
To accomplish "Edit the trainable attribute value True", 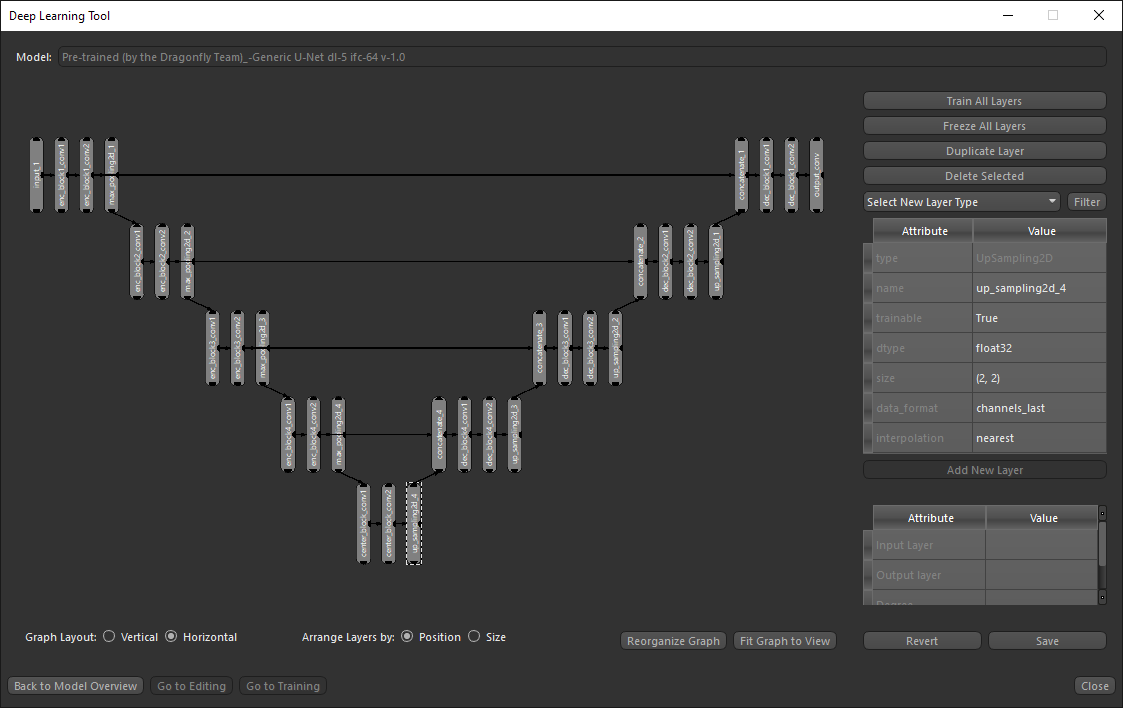I will [x=1039, y=318].
